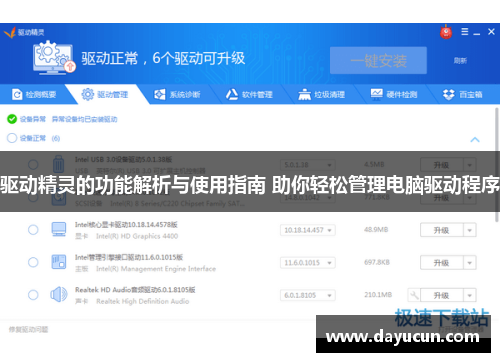Click the motherboard icon for Intel管理引擎接口驱动
The height and width of the screenshot is (362, 500).
59,262
